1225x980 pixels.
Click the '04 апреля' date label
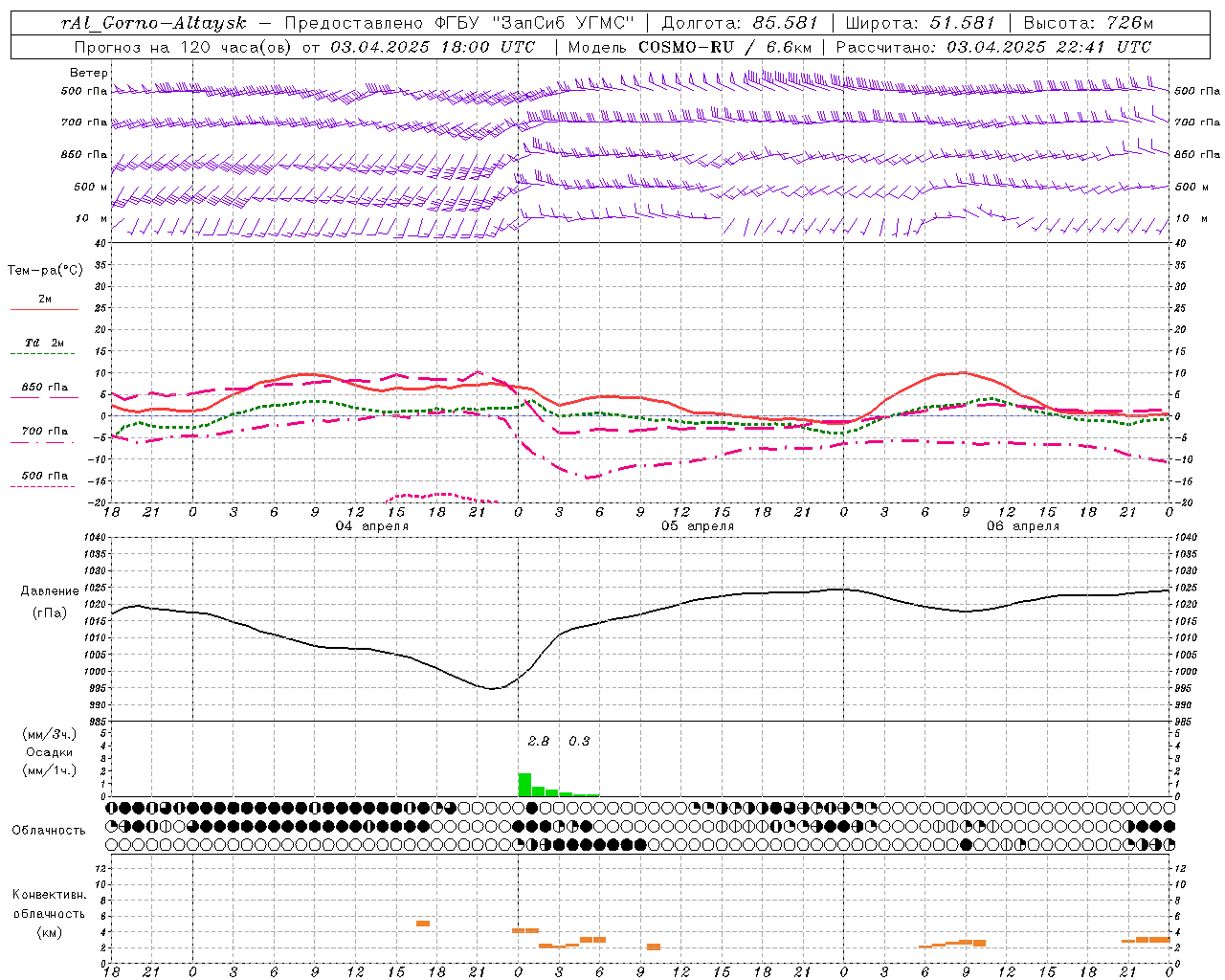pyautogui.click(x=372, y=526)
